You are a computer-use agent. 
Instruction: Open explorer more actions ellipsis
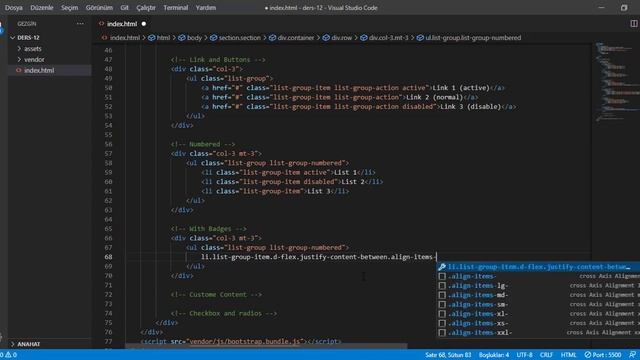pyautogui.click(x=80, y=24)
